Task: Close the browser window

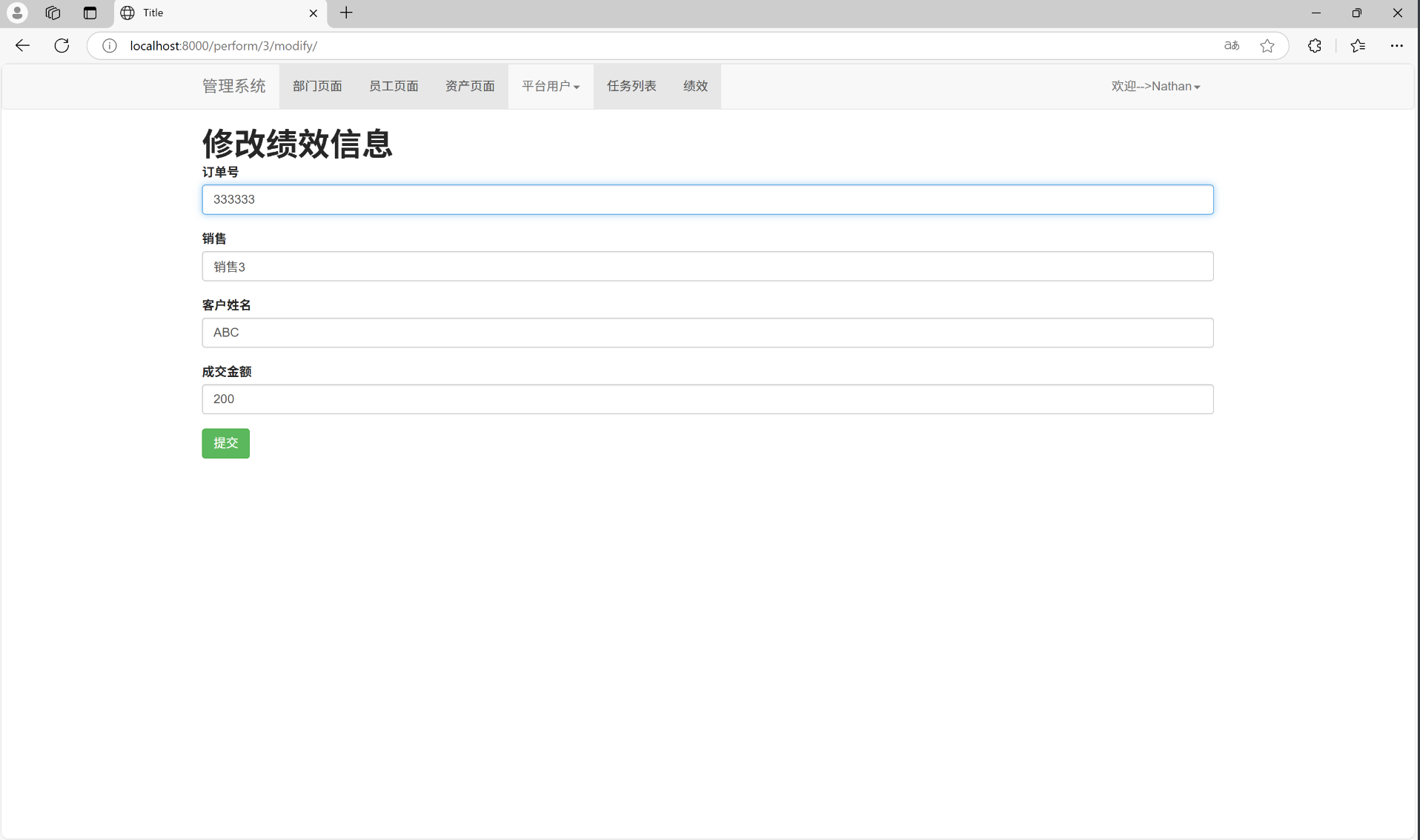Action: [x=1398, y=13]
